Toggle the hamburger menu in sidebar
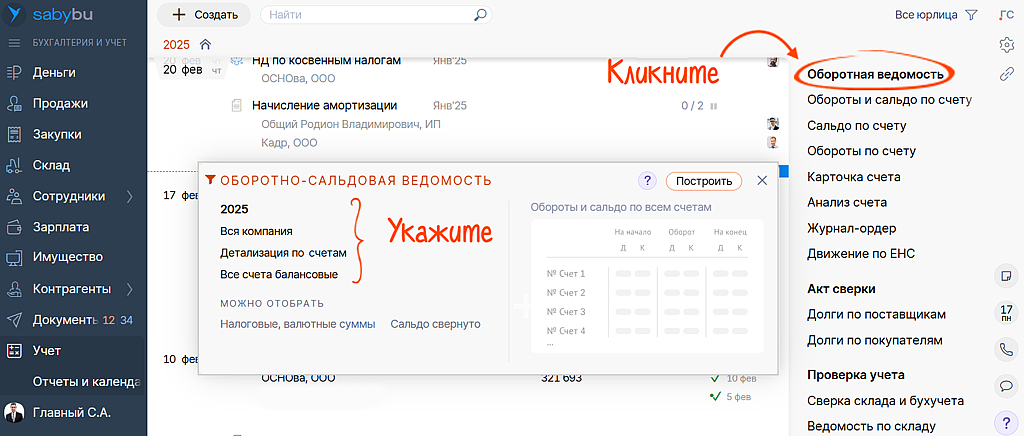Image resolution: width=1024 pixels, height=436 pixels. (14, 43)
